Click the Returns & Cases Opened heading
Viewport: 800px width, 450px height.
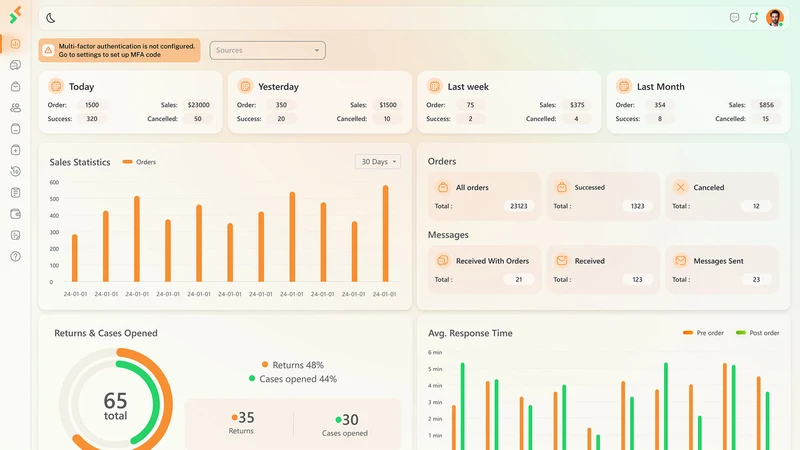point(106,333)
